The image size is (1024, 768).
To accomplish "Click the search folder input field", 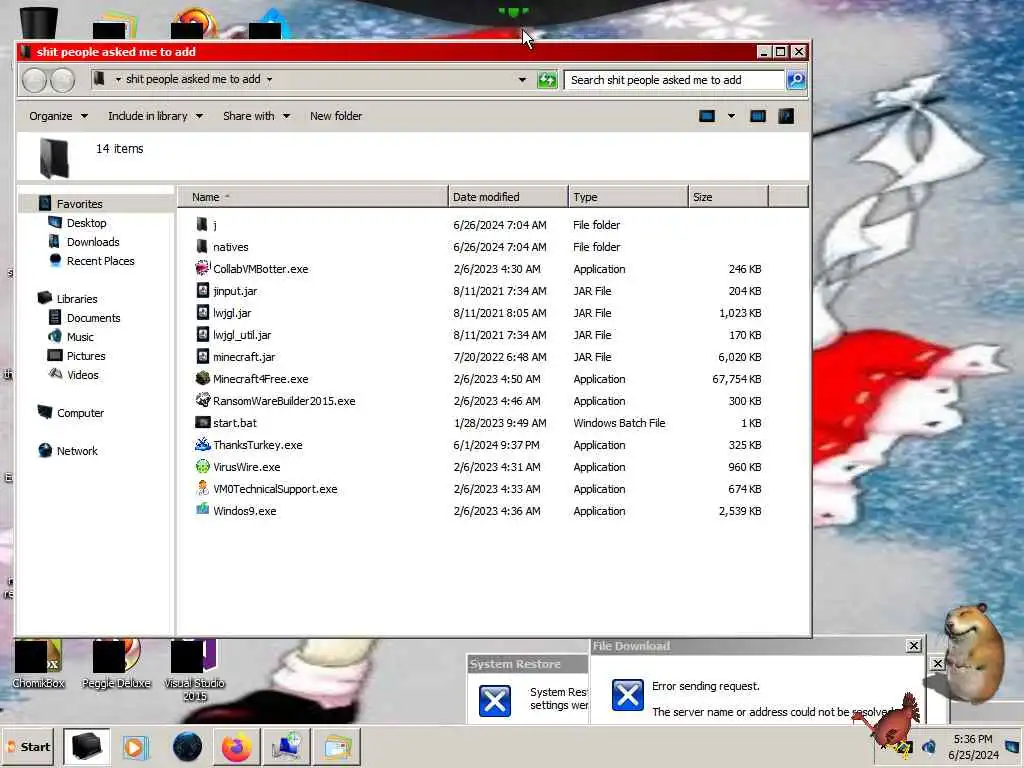I will [675, 80].
